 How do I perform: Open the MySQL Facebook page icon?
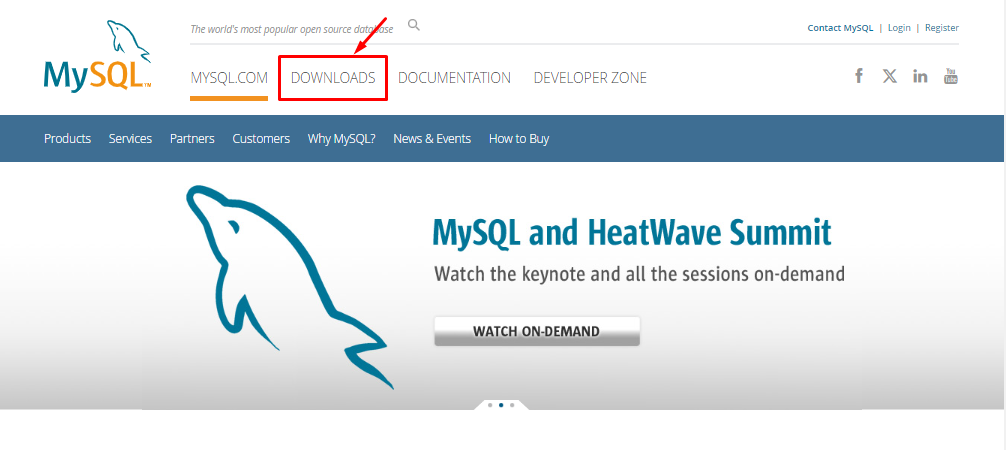pyautogui.click(x=858, y=76)
